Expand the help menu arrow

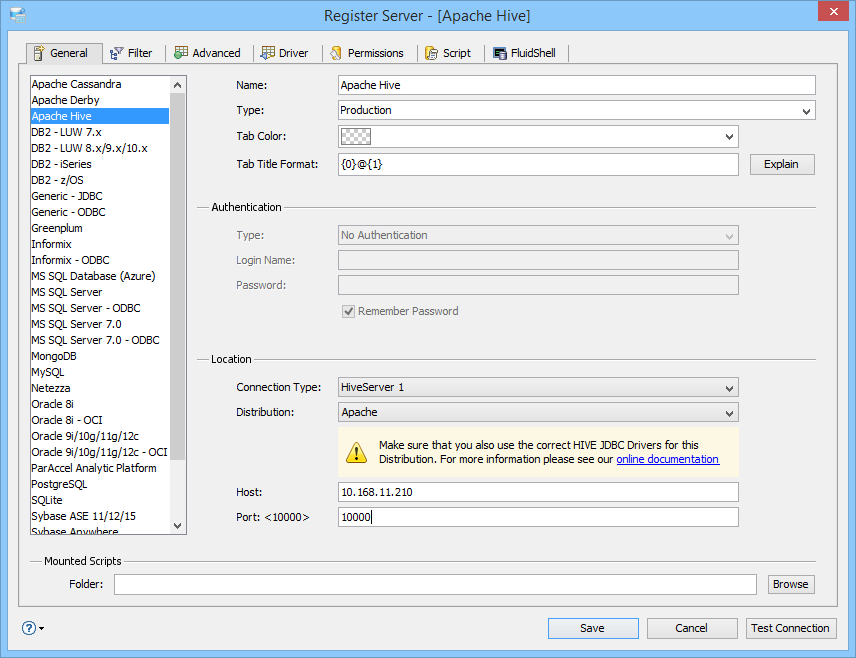click(x=41, y=629)
